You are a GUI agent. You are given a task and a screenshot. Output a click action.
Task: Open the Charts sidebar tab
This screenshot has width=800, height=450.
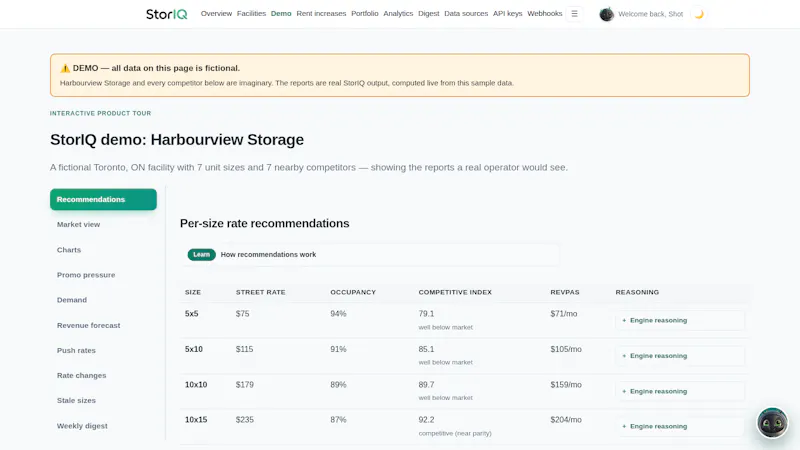(103, 250)
